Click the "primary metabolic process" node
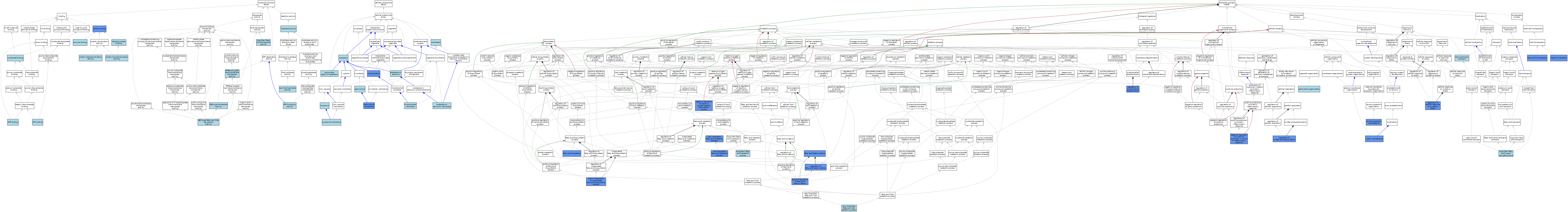Screen dimensions: 1568x212 click(x=641, y=58)
